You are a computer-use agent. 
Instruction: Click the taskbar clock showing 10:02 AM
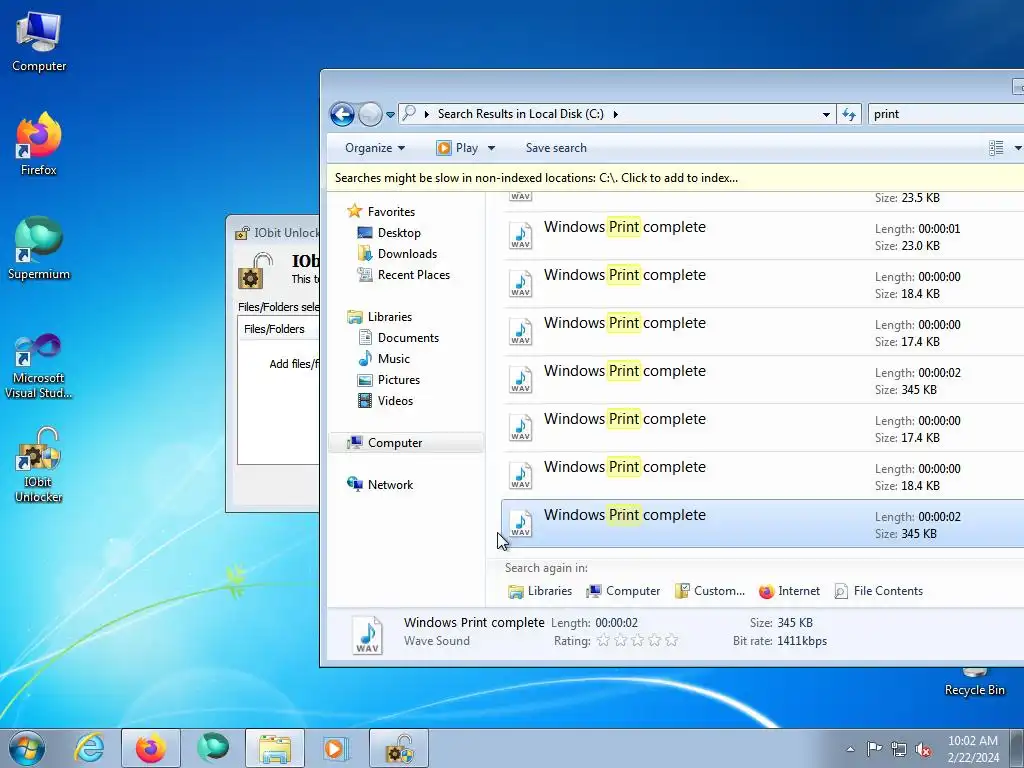[973, 749]
